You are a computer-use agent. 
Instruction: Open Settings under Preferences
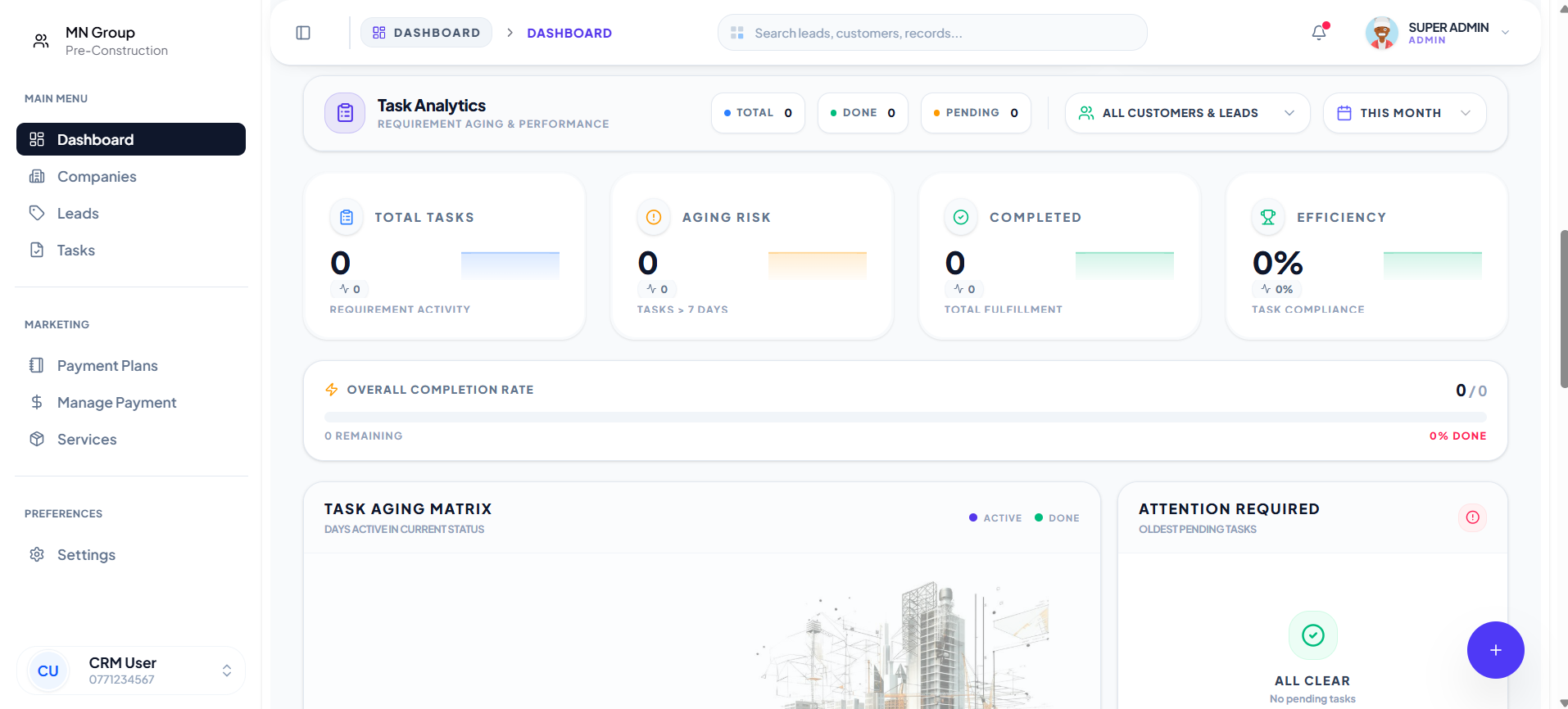point(131,554)
